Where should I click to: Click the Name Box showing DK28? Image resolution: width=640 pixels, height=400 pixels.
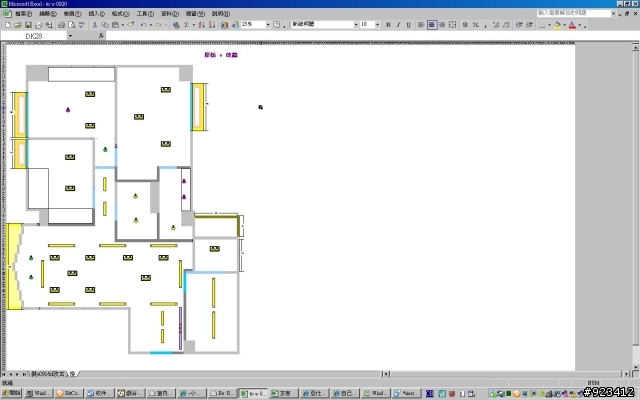click(33, 36)
